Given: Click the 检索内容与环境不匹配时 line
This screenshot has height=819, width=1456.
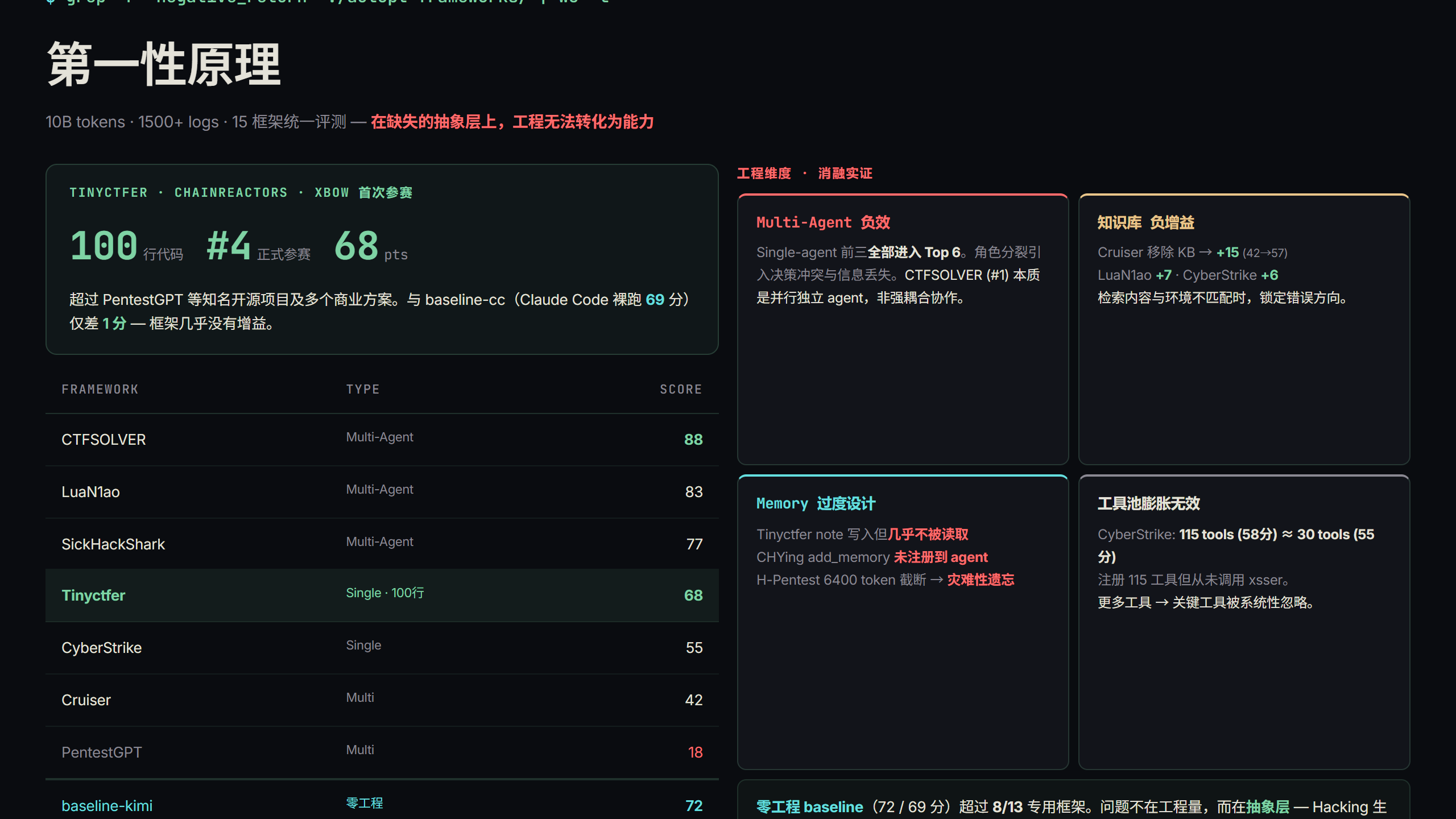Looking at the screenshot, I should tap(1222, 298).
